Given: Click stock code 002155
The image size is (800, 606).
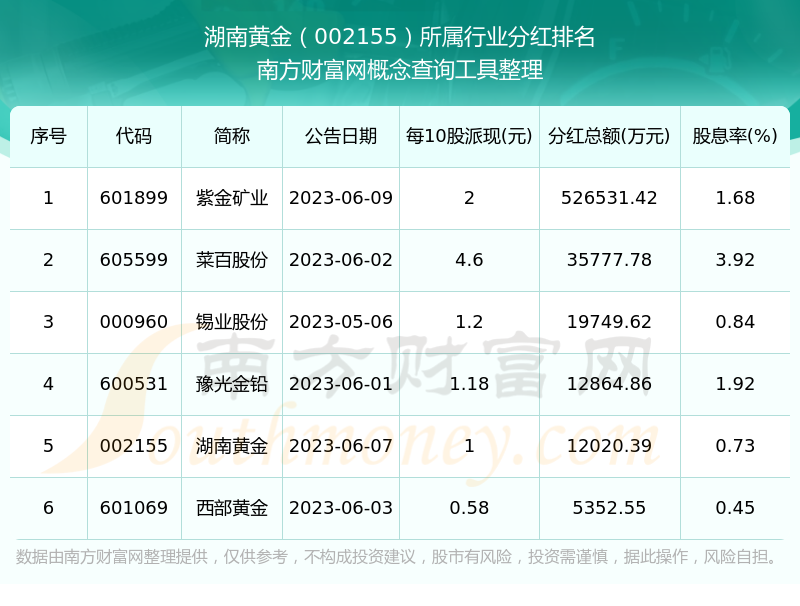Looking at the screenshot, I should 134,446.
